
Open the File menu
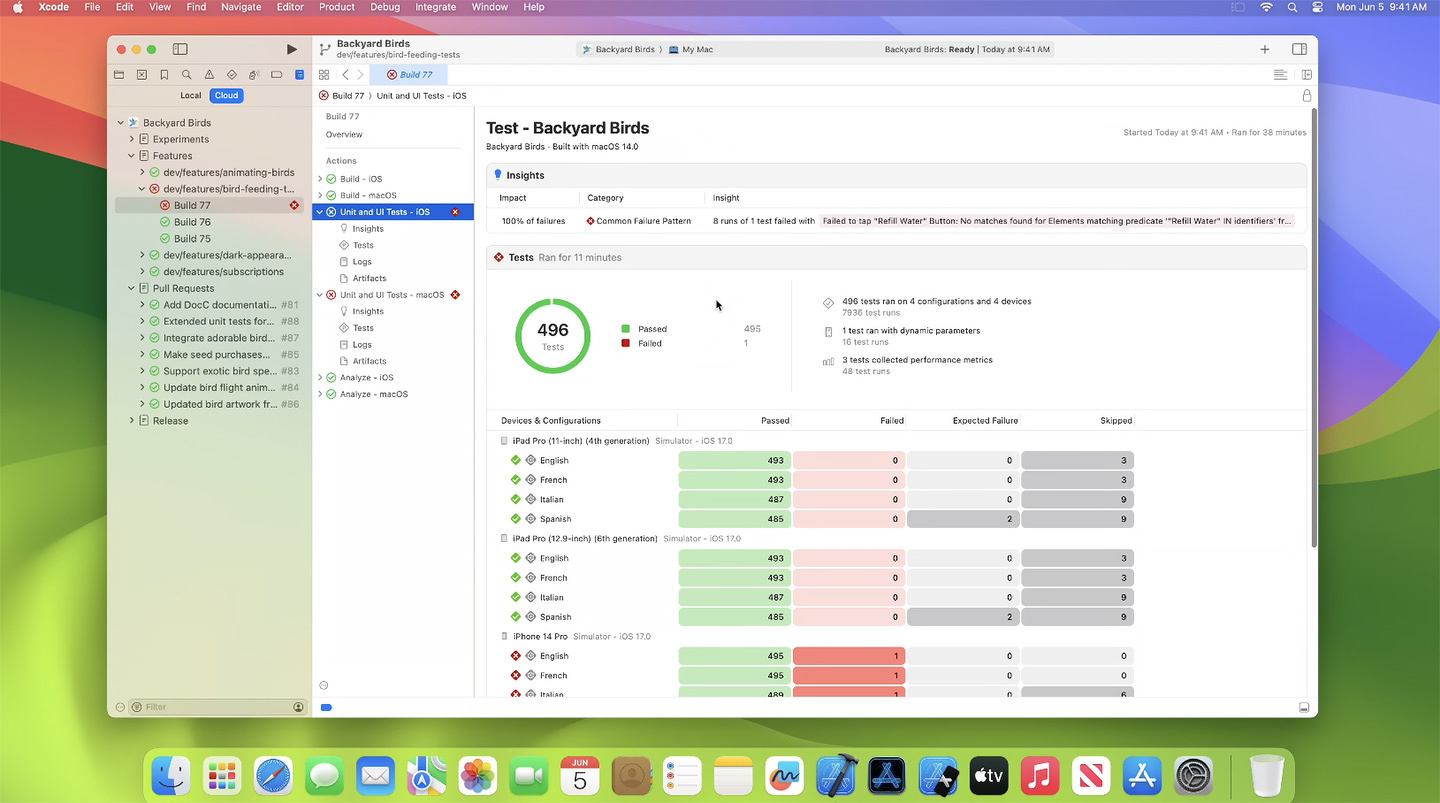pyautogui.click(x=92, y=7)
